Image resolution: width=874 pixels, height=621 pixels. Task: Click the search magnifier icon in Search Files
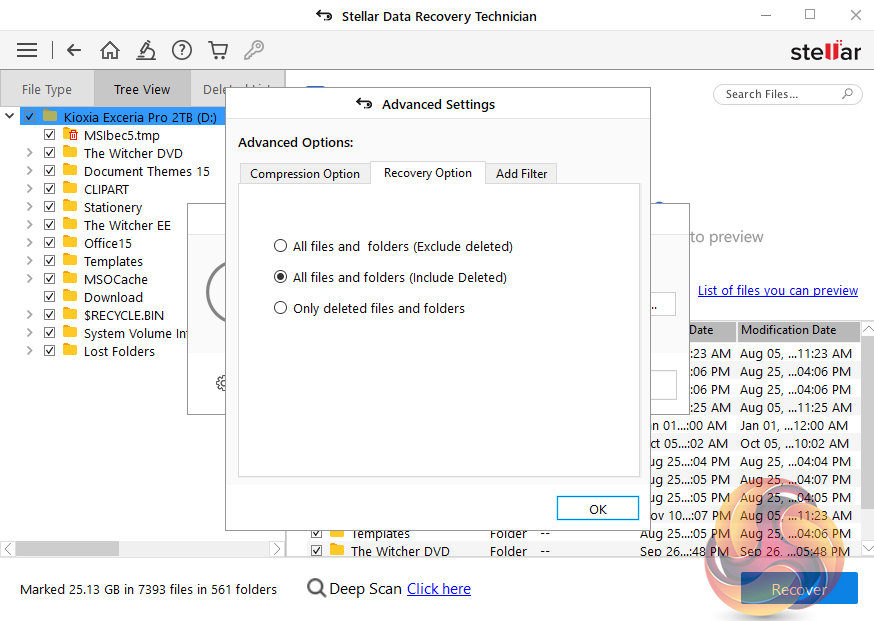pyautogui.click(x=847, y=94)
